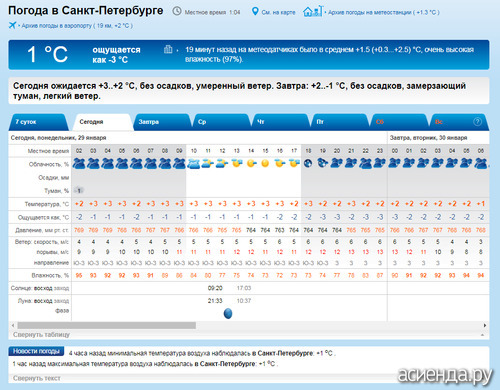
Task: Click the pressure value 769 at hour 02
Action: tap(79, 230)
